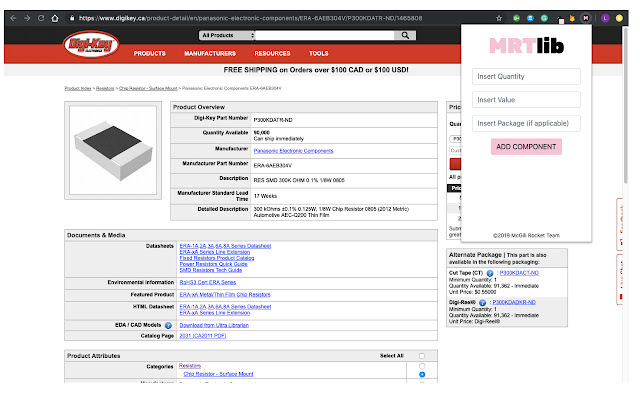Open the teal Grammarly-style extension icon

click(x=544, y=18)
